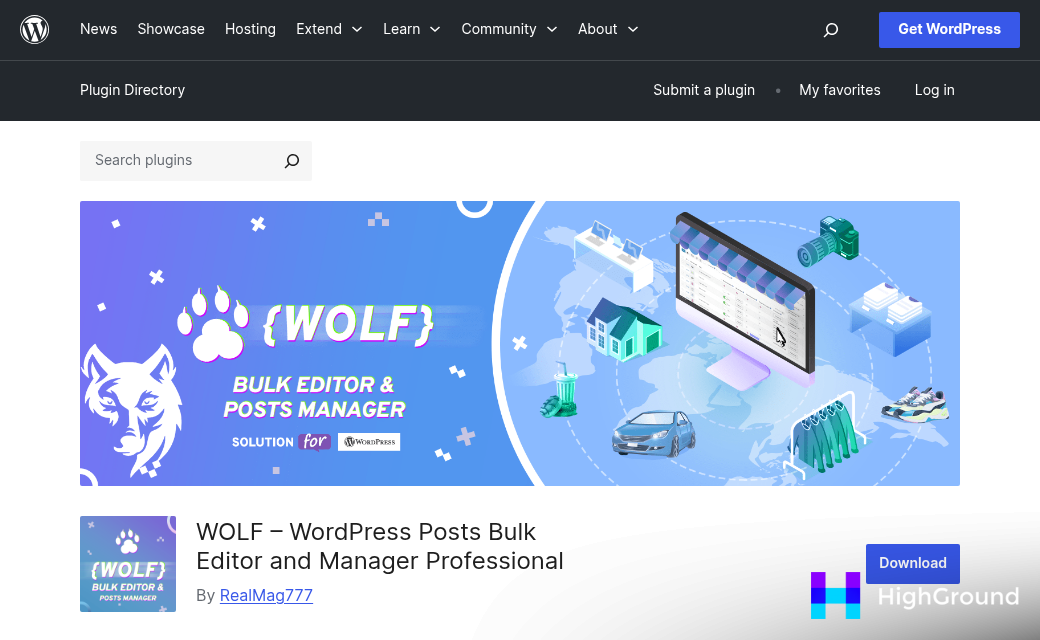1040x640 pixels.
Task: Click the magnifier icon in the plugin search box
Action: (x=291, y=160)
